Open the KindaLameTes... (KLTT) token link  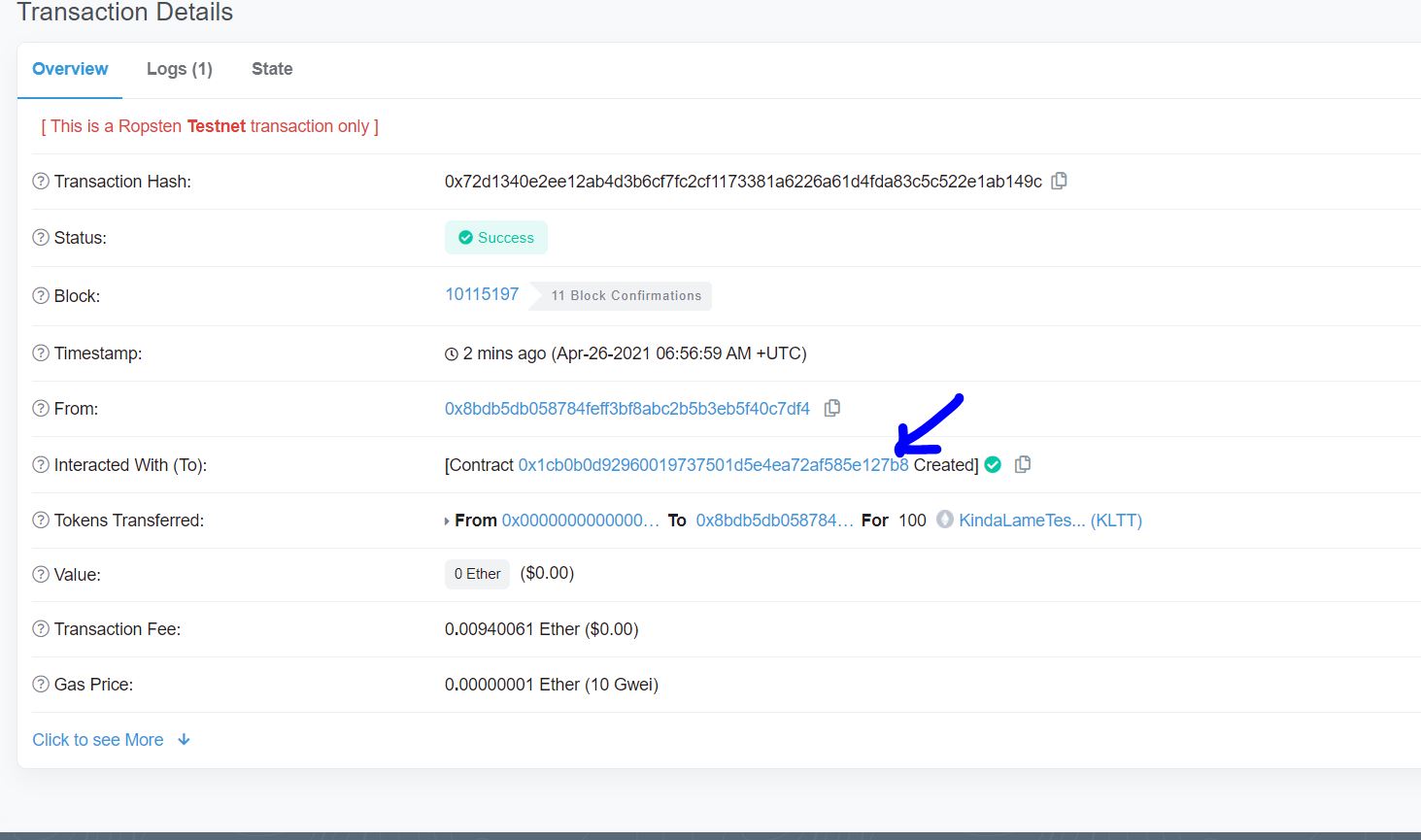[1050, 521]
